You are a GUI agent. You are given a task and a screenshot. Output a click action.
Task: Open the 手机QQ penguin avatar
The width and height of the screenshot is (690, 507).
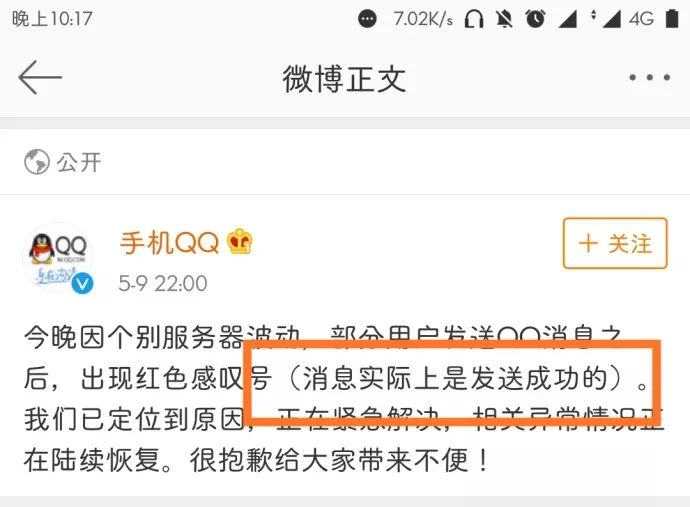(59, 257)
